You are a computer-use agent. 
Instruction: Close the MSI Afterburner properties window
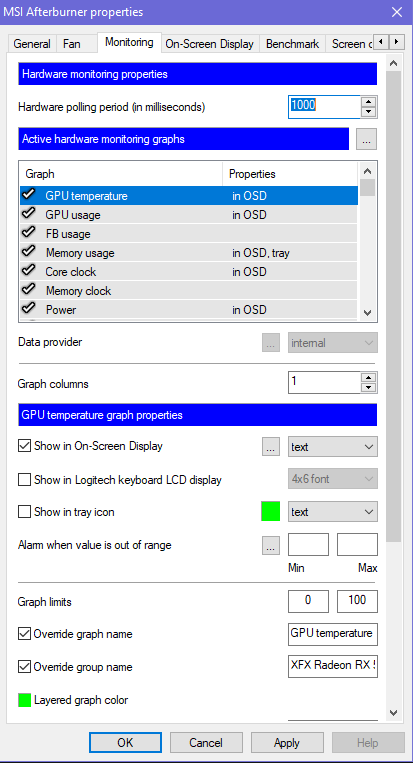tap(397, 12)
